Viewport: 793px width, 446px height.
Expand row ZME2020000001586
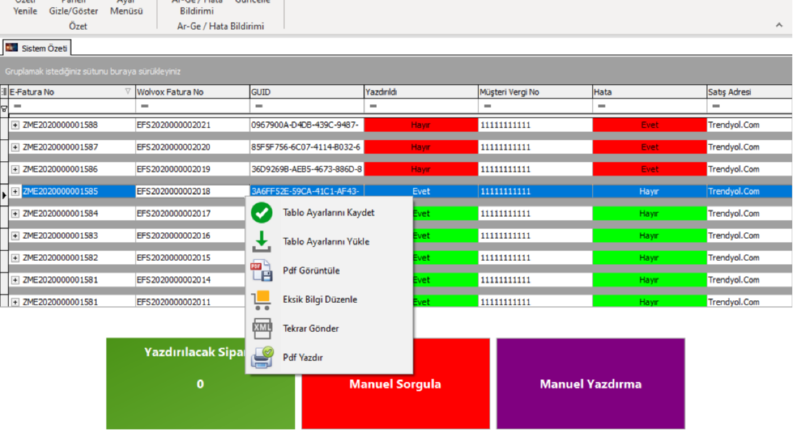[x=15, y=169]
